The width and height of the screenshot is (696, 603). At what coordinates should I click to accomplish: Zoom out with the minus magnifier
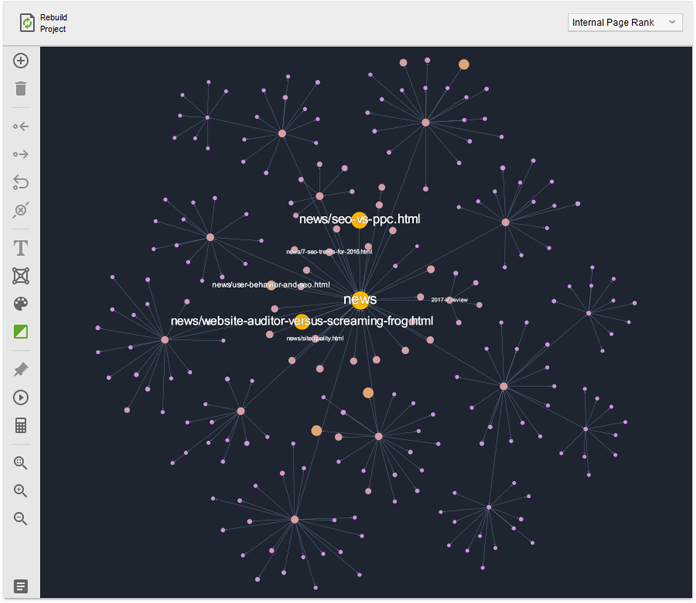tap(20, 519)
